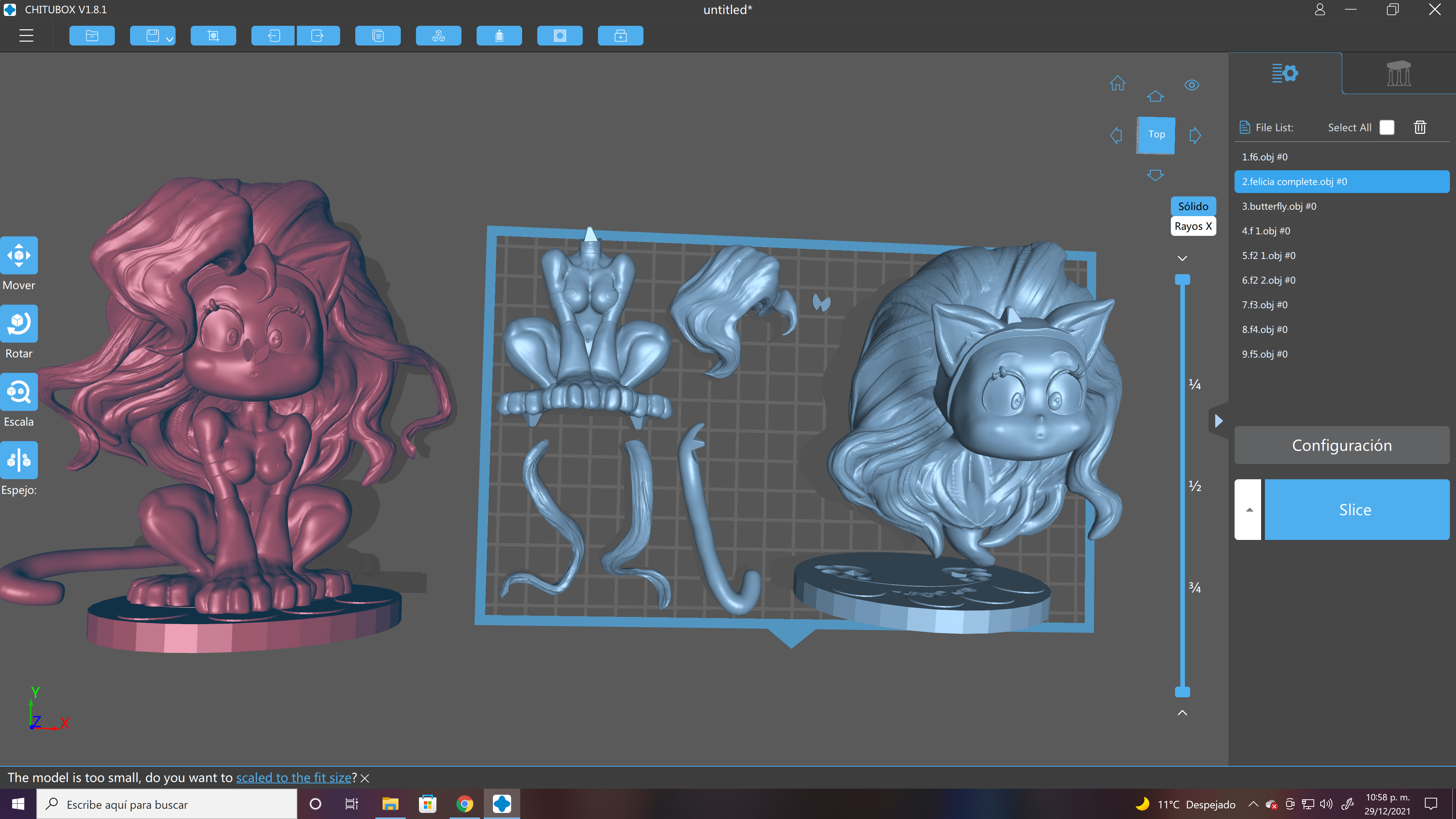The height and width of the screenshot is (819, 1456).
Task: Open the Configuración settings button
Action: coord(1342,446)
